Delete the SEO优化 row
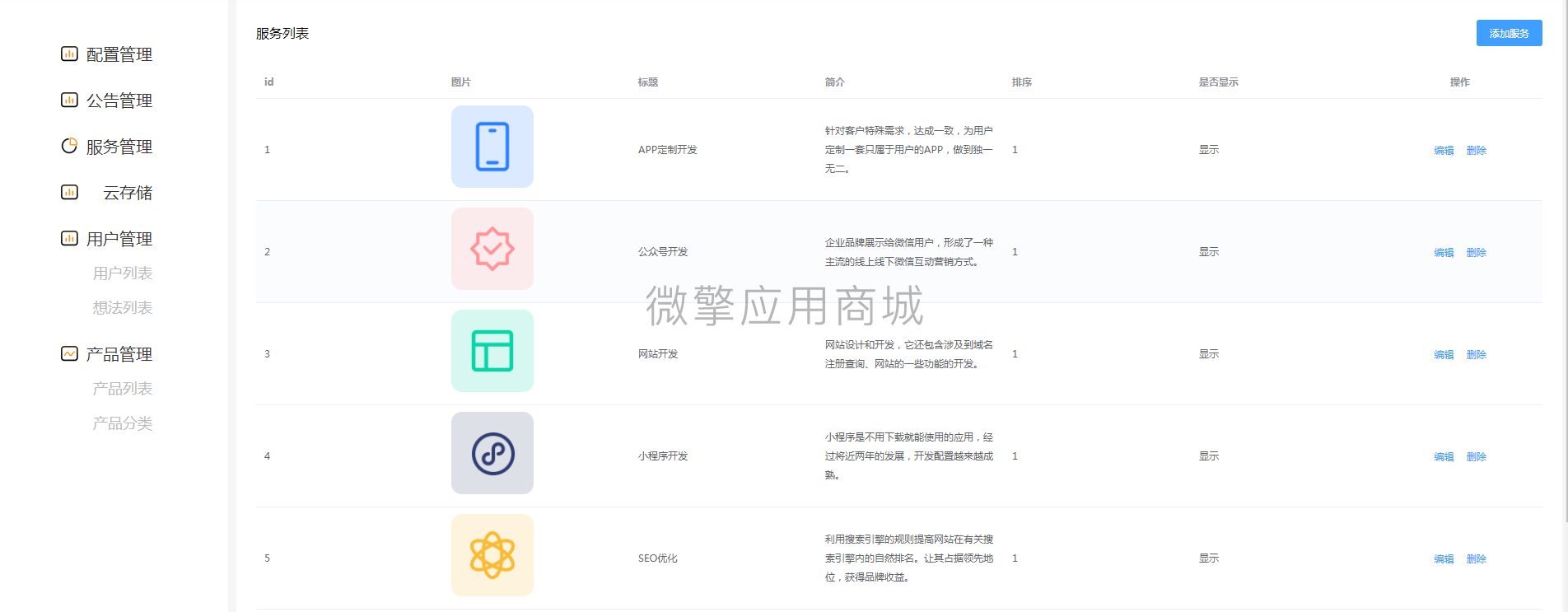1568x612 pixels. pos(1477,558)
